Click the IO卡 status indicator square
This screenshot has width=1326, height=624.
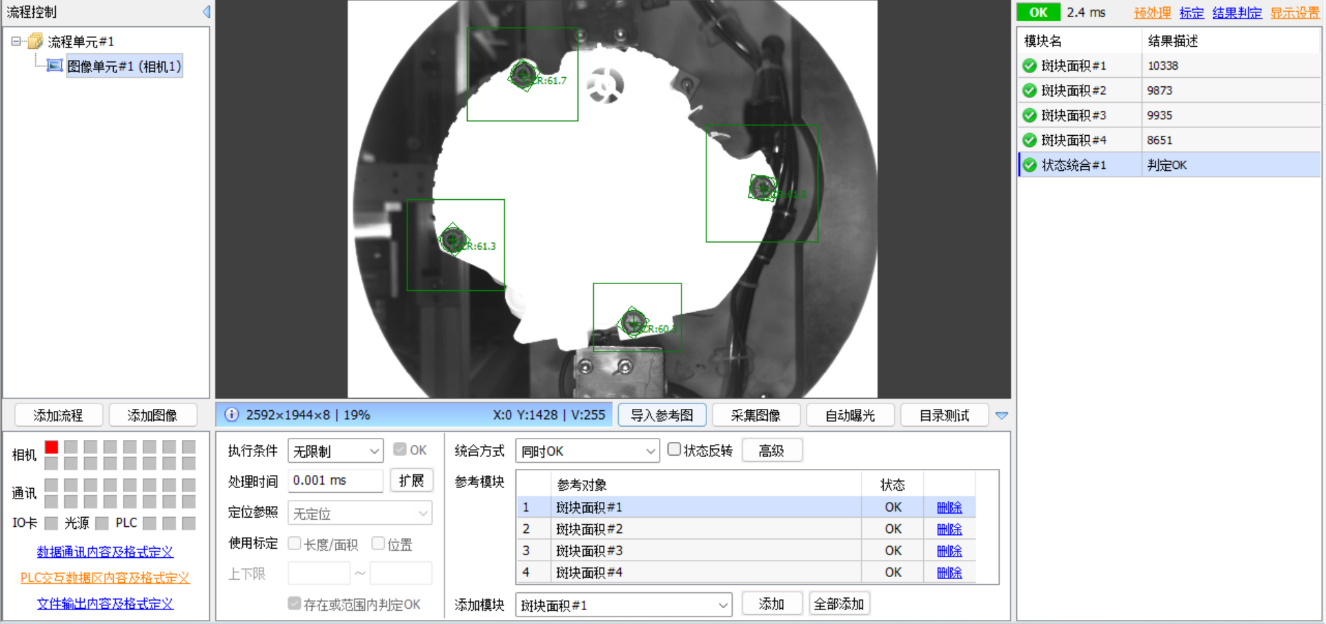pyautogui.click(x=51, y=523)
